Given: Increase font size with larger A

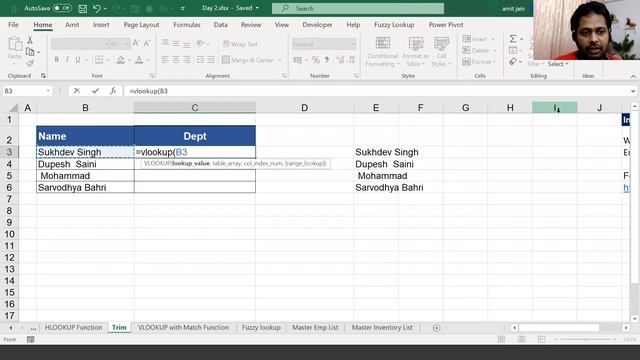Looking at the screenshot, I should pos(136,43).
